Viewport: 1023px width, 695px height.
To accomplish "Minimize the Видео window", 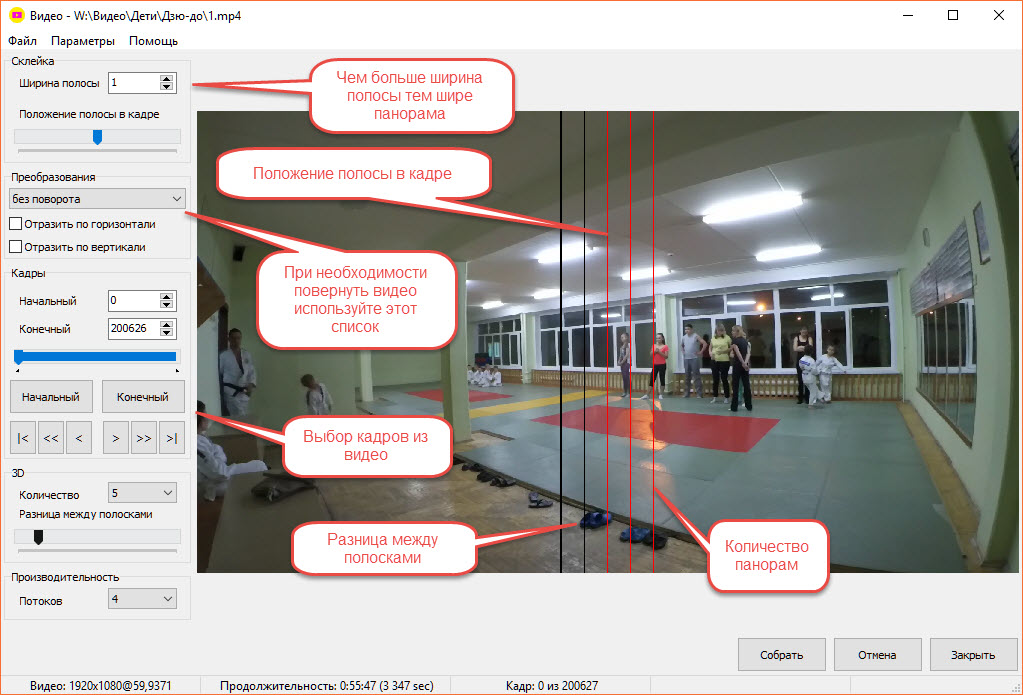I will pyautogui.click(x=908, y=15).
